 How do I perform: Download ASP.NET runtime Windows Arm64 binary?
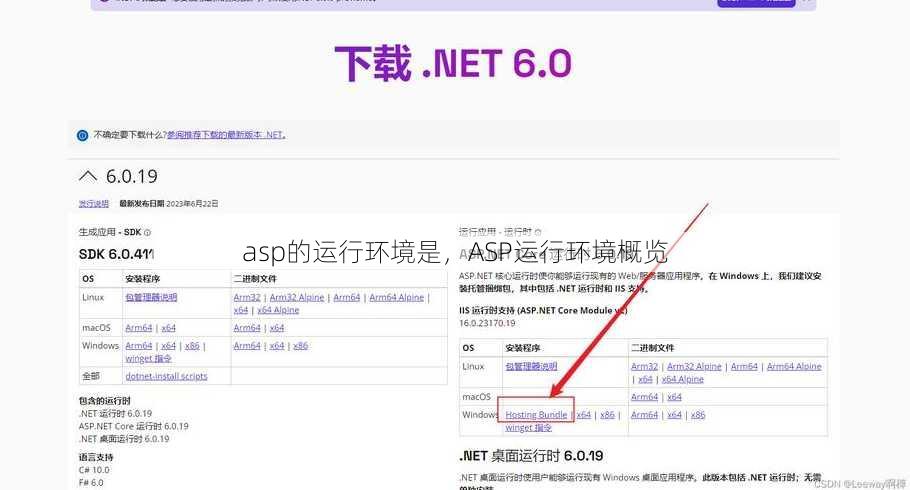[644, 415]
